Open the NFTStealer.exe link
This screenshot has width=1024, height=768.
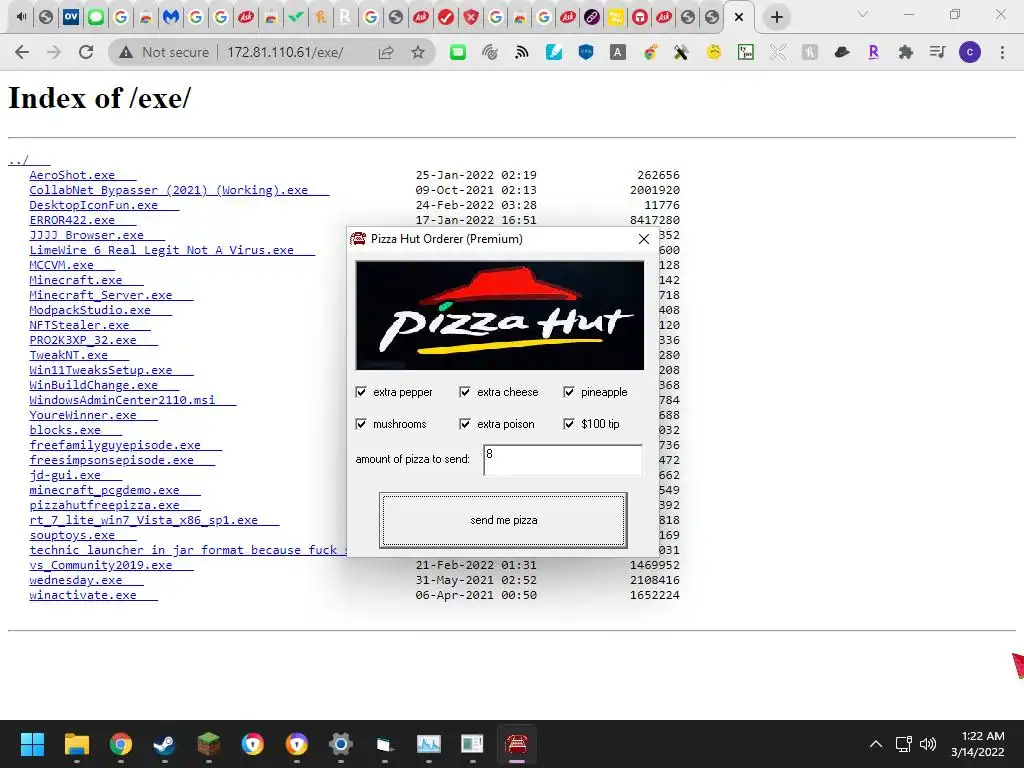[x=79, y=325]
